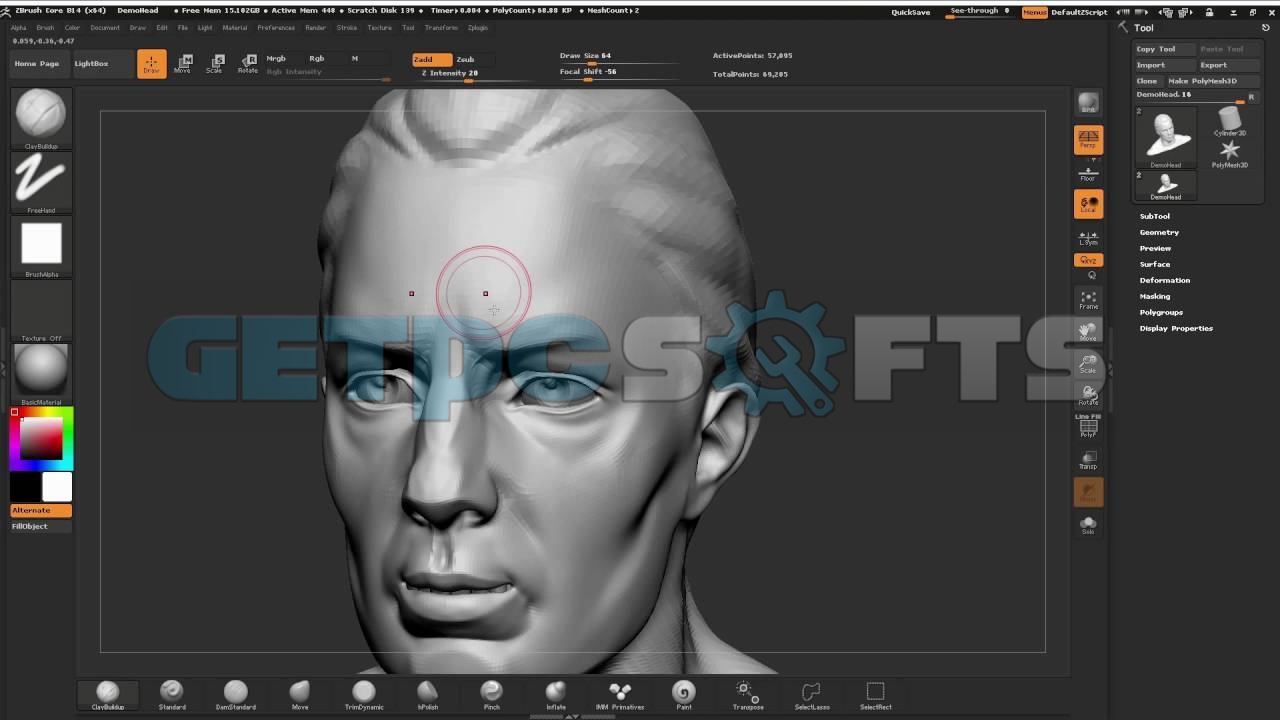
Task: Expand the Preview section
Action: 1155,248
